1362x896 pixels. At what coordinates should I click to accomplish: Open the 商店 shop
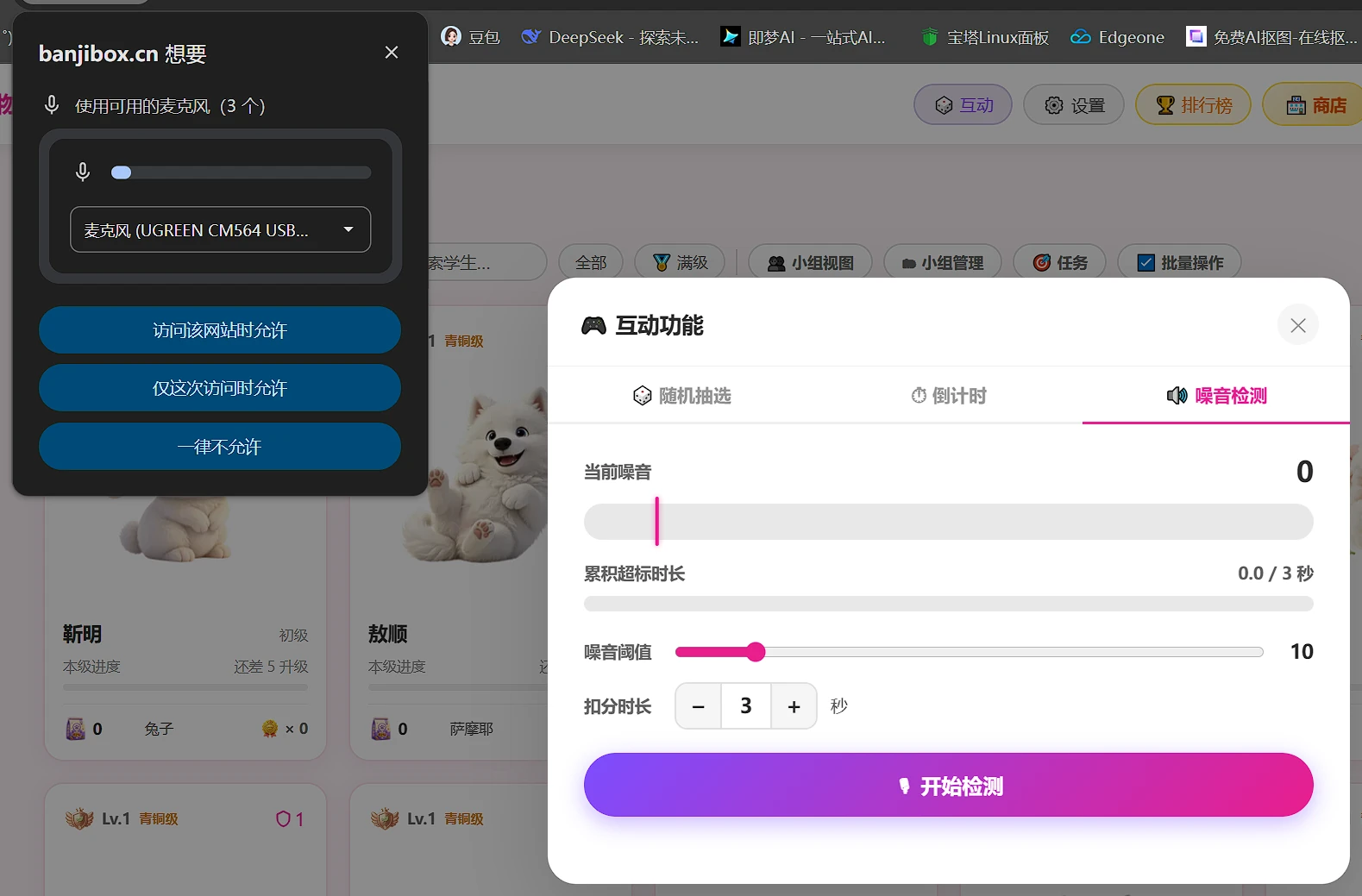(x=1315, y=105)
